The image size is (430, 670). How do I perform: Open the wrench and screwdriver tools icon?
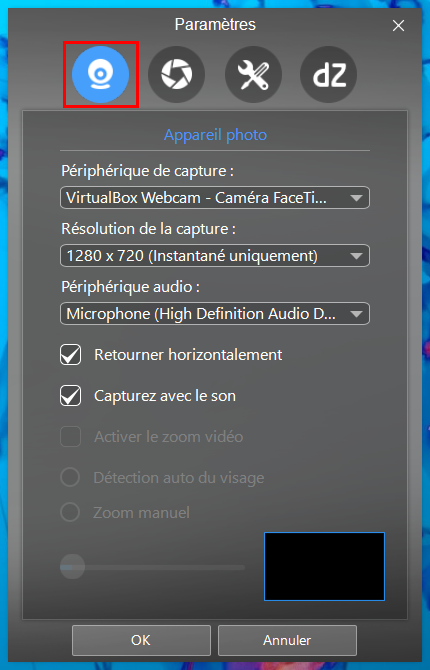click(253, 74)
